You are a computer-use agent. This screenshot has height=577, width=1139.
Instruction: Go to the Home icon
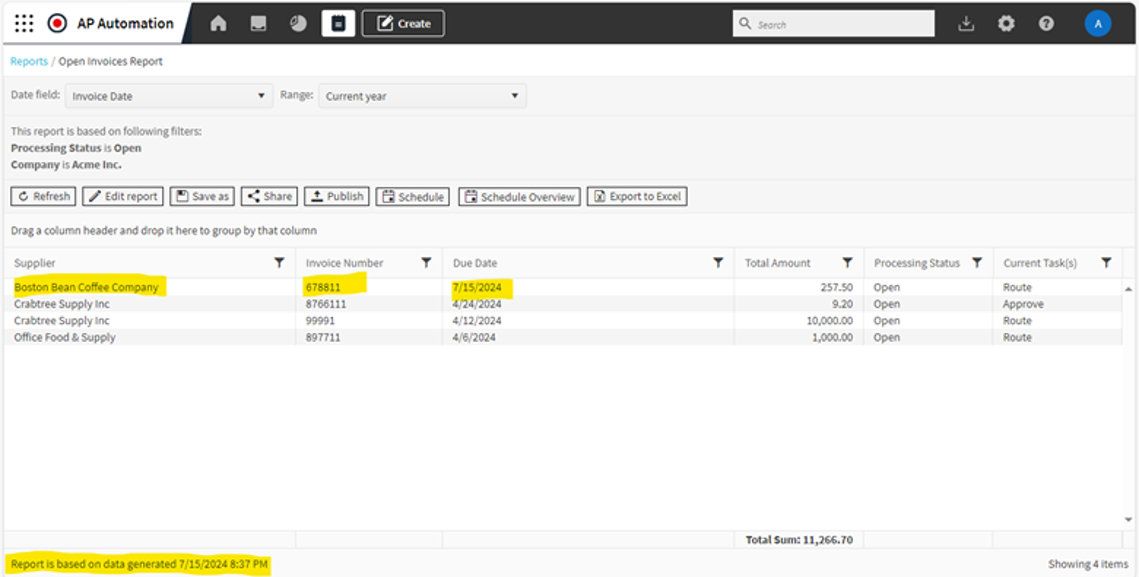[218, 24]
